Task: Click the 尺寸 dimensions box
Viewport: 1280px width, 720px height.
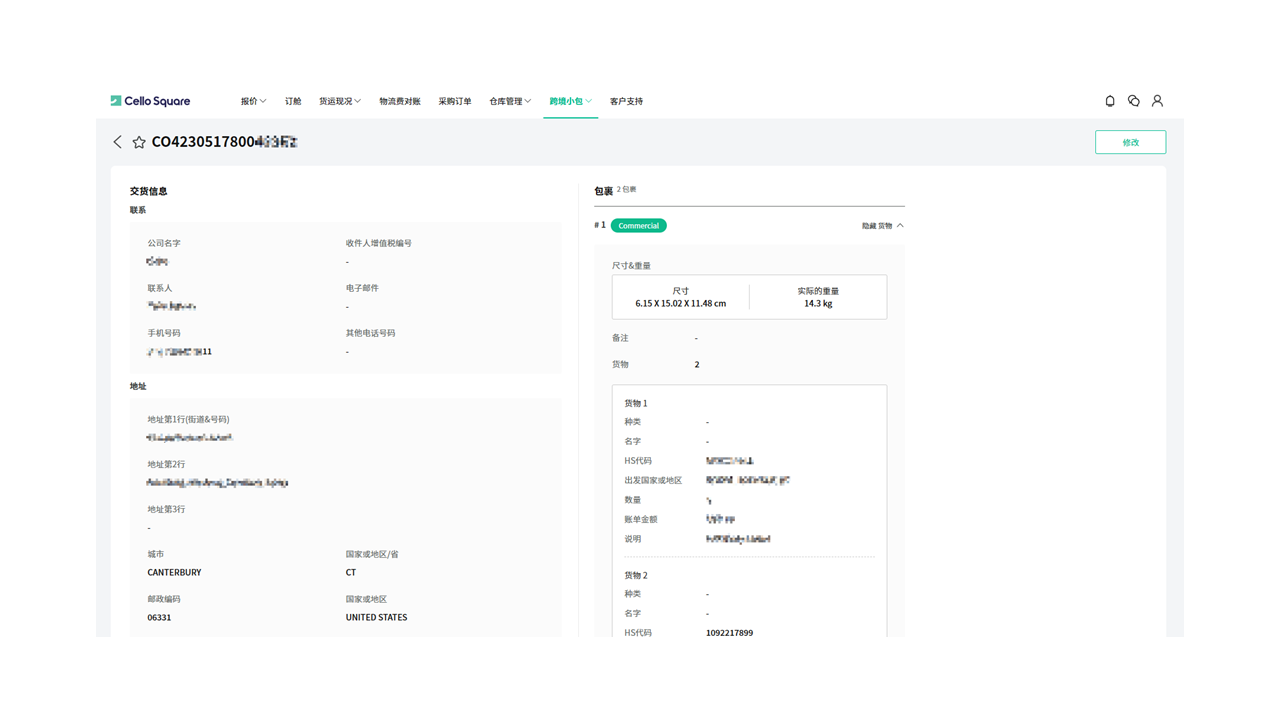Action: pos(680,297)
